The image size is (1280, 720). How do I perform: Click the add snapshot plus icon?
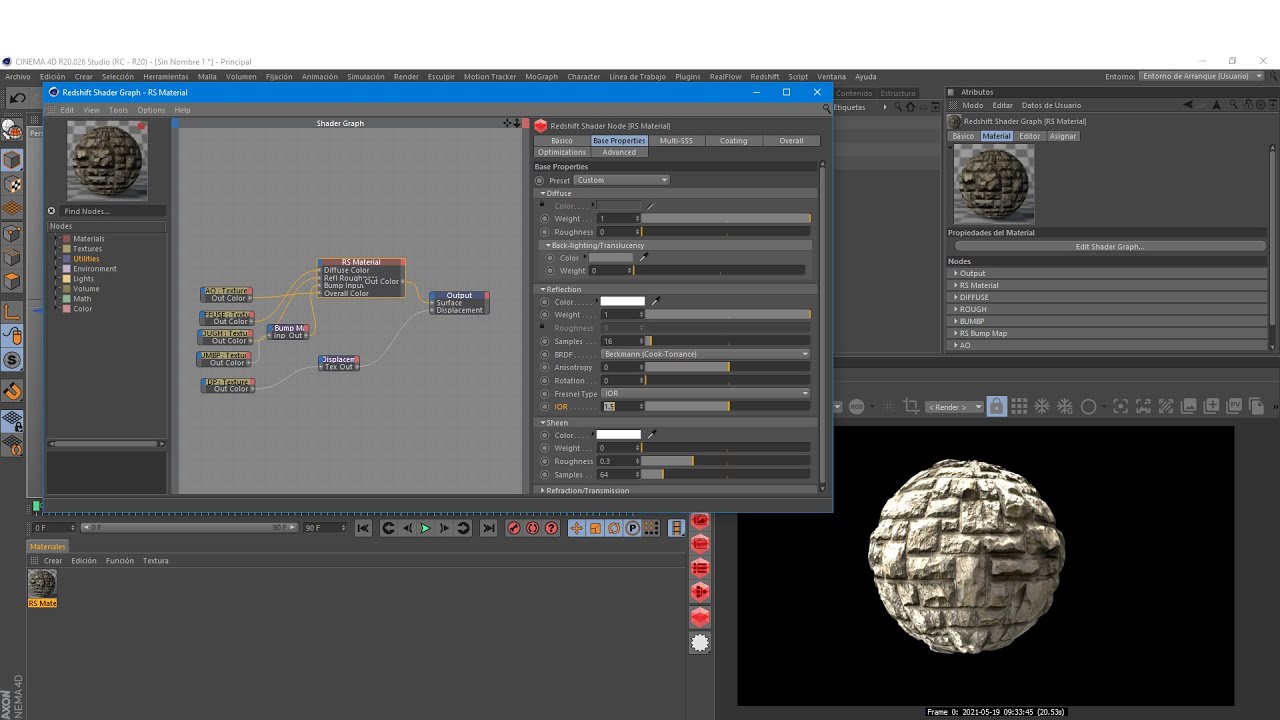(1212, 406)
